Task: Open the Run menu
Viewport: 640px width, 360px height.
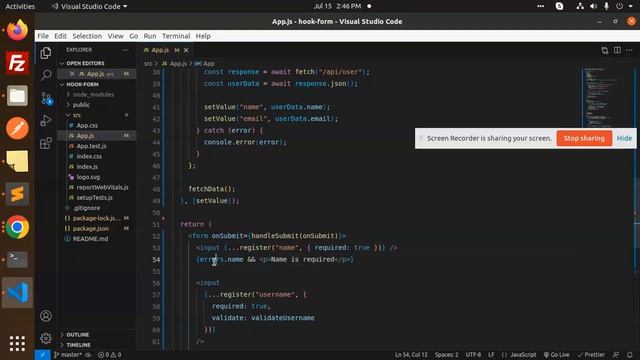Action: [150, 36]
